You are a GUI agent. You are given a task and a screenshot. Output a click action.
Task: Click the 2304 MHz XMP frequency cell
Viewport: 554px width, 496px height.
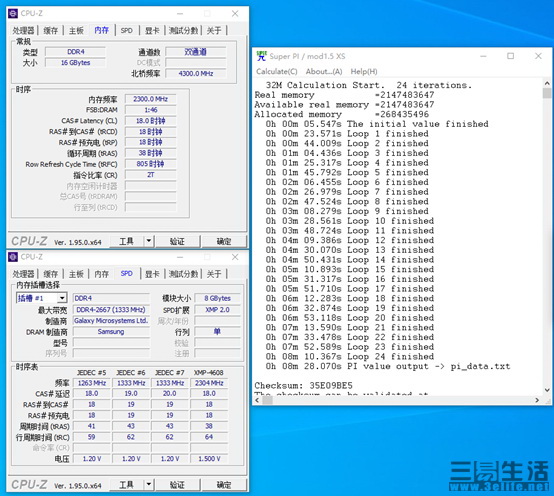click(x=209, y=383)
